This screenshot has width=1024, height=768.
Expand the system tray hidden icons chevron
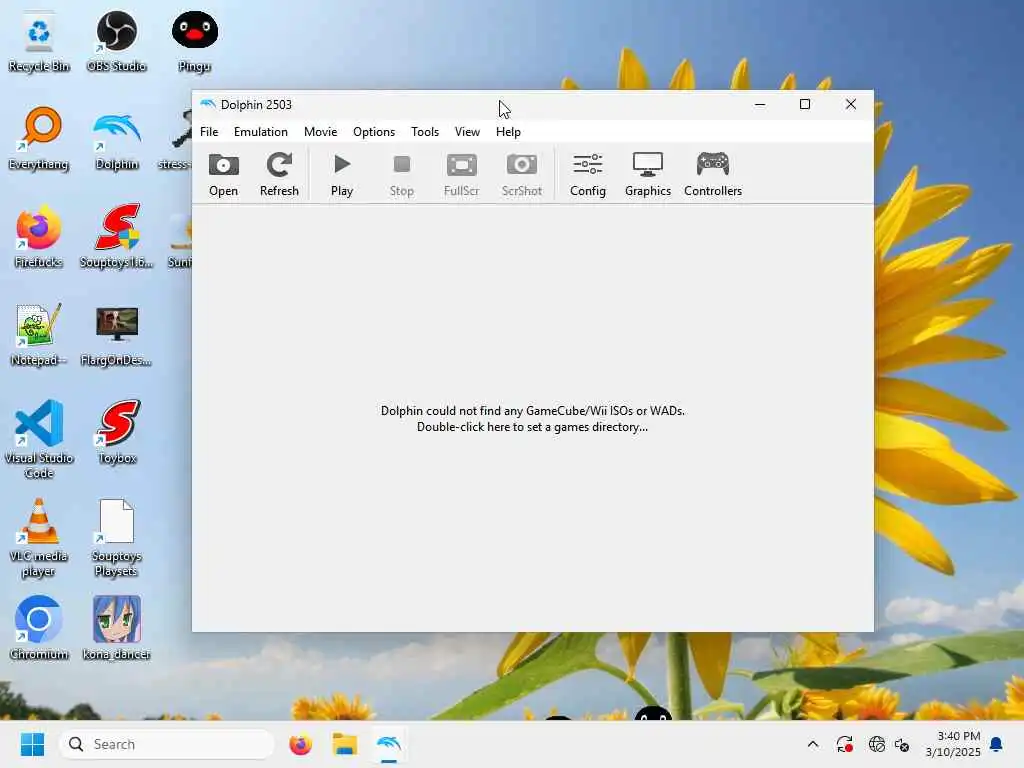click(813, 744)
